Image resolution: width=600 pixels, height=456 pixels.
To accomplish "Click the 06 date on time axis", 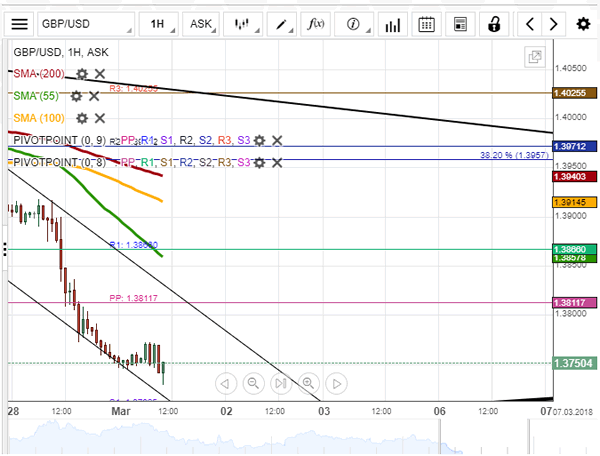I will click(x=439, y=411).
